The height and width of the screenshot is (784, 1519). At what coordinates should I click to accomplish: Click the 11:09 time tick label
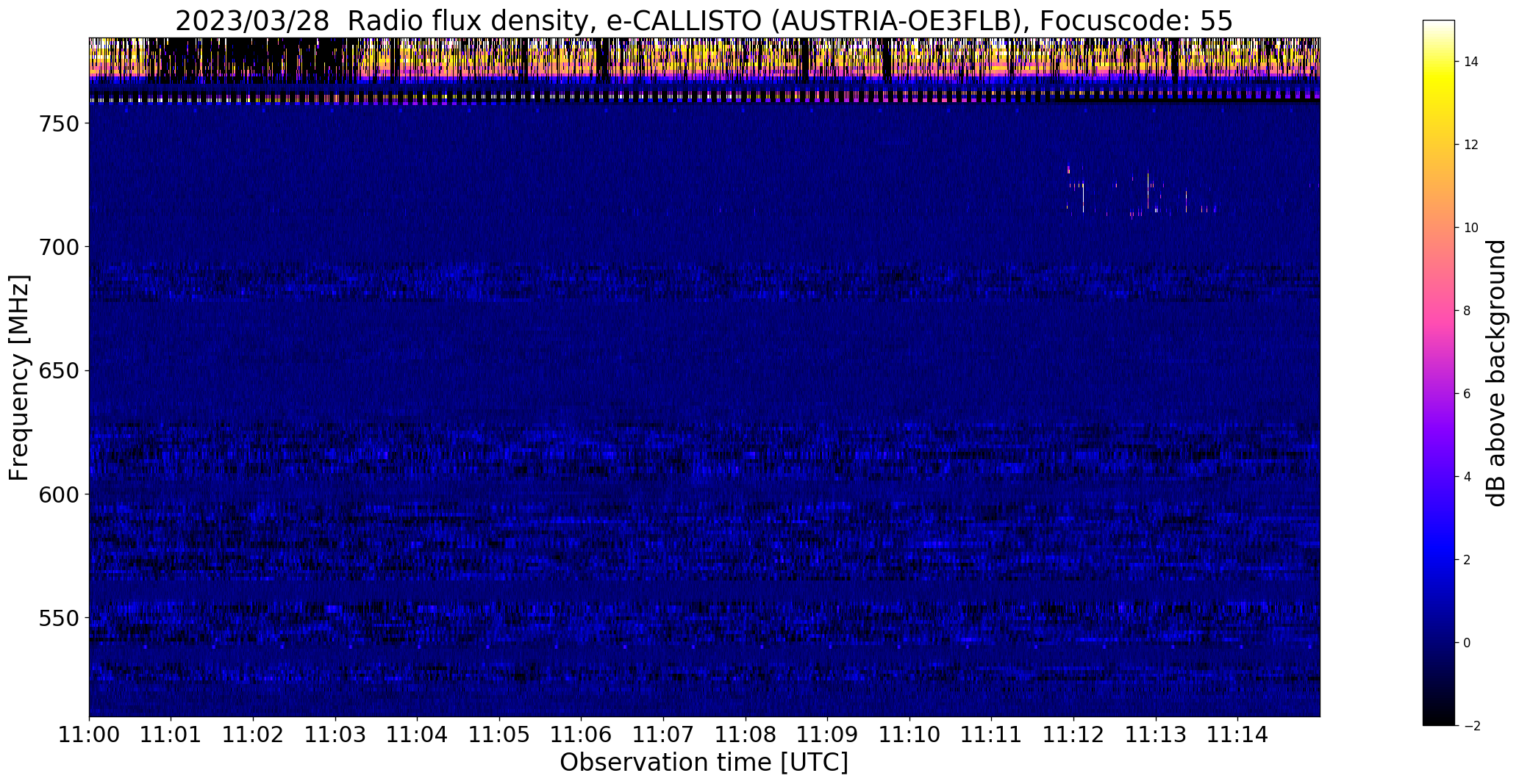828,735
